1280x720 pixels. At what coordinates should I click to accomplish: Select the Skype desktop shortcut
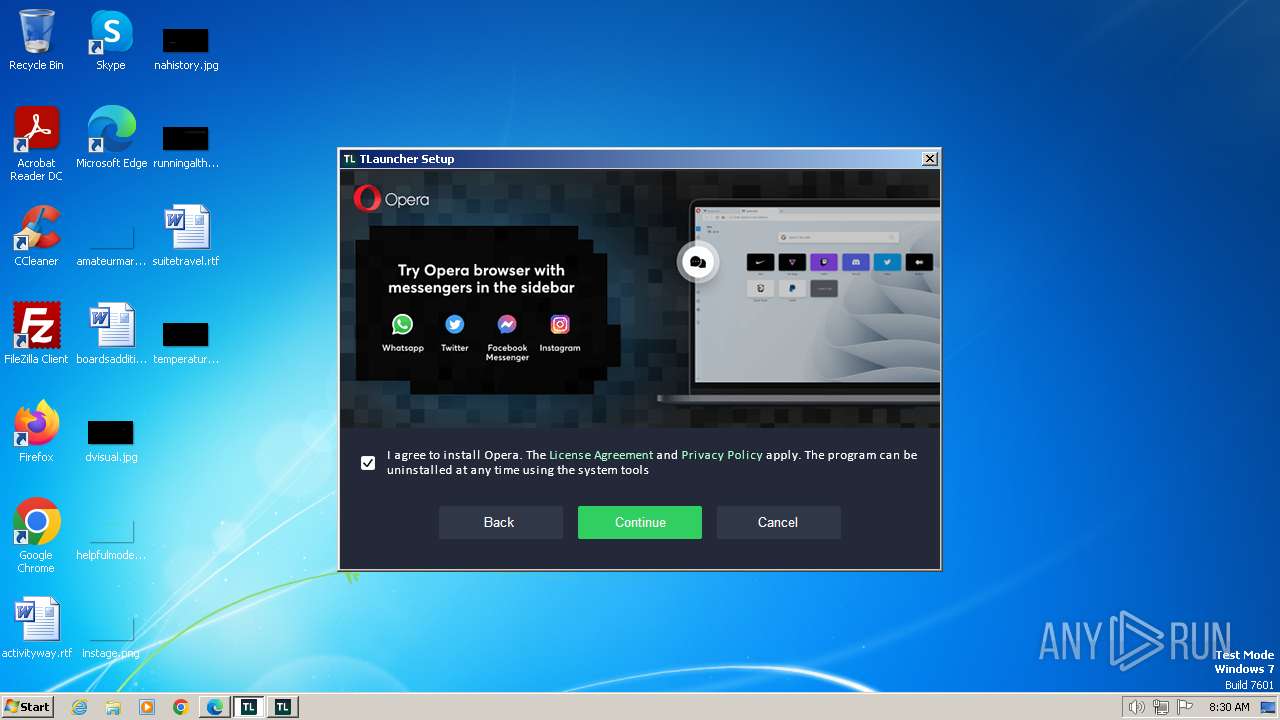pyautogui.click(x=111, y=40)
